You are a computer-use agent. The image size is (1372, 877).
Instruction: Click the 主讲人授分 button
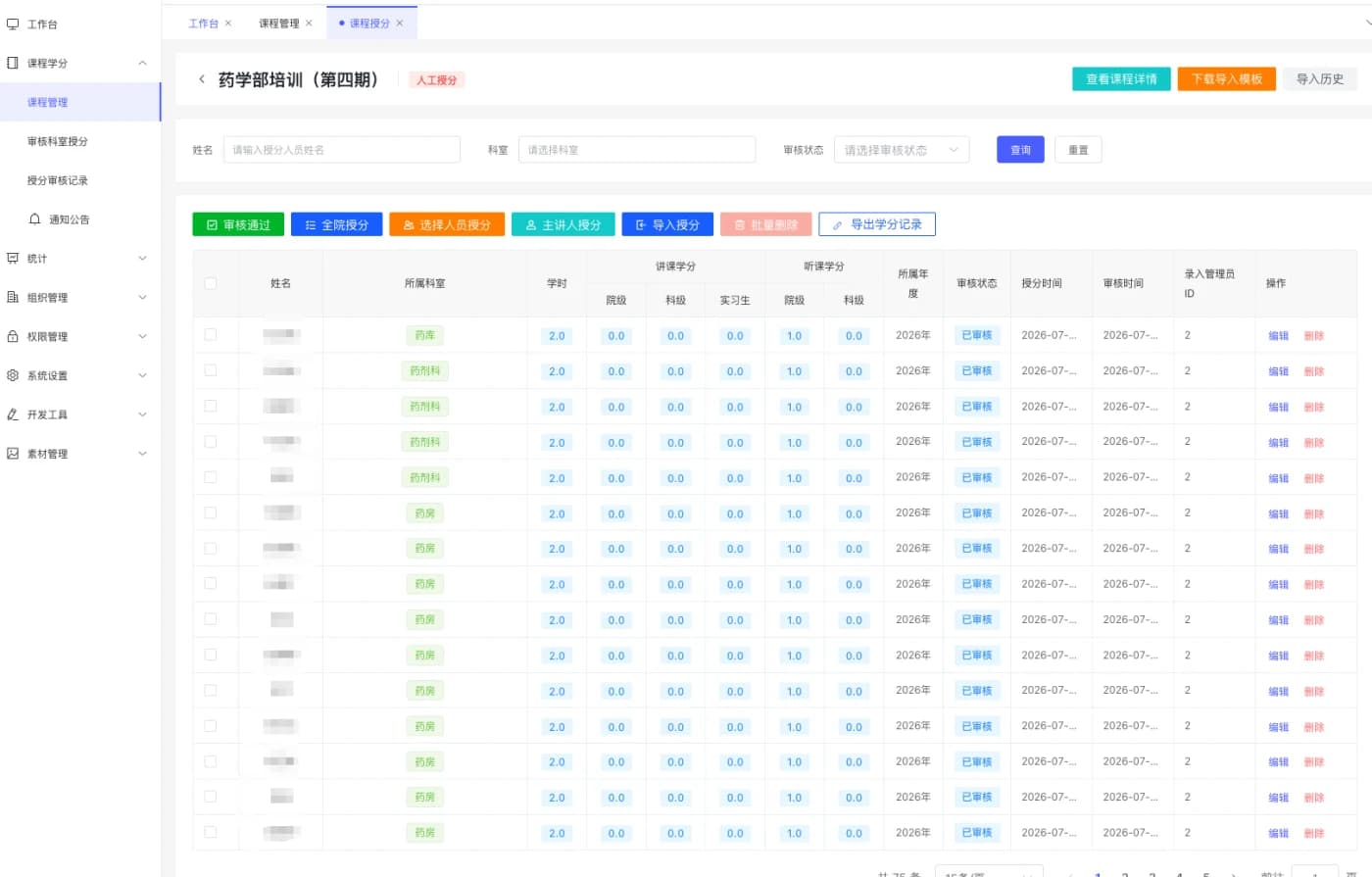[563, 224]
